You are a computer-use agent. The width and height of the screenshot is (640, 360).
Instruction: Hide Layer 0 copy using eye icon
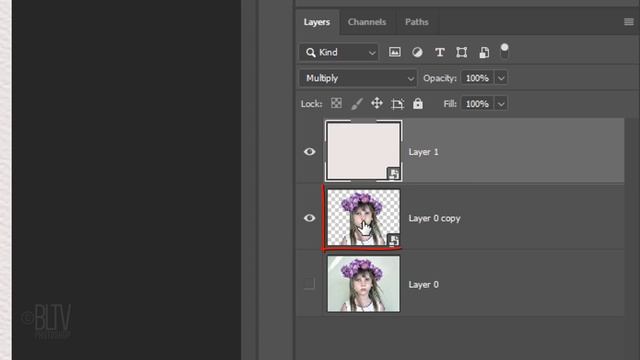309,218
